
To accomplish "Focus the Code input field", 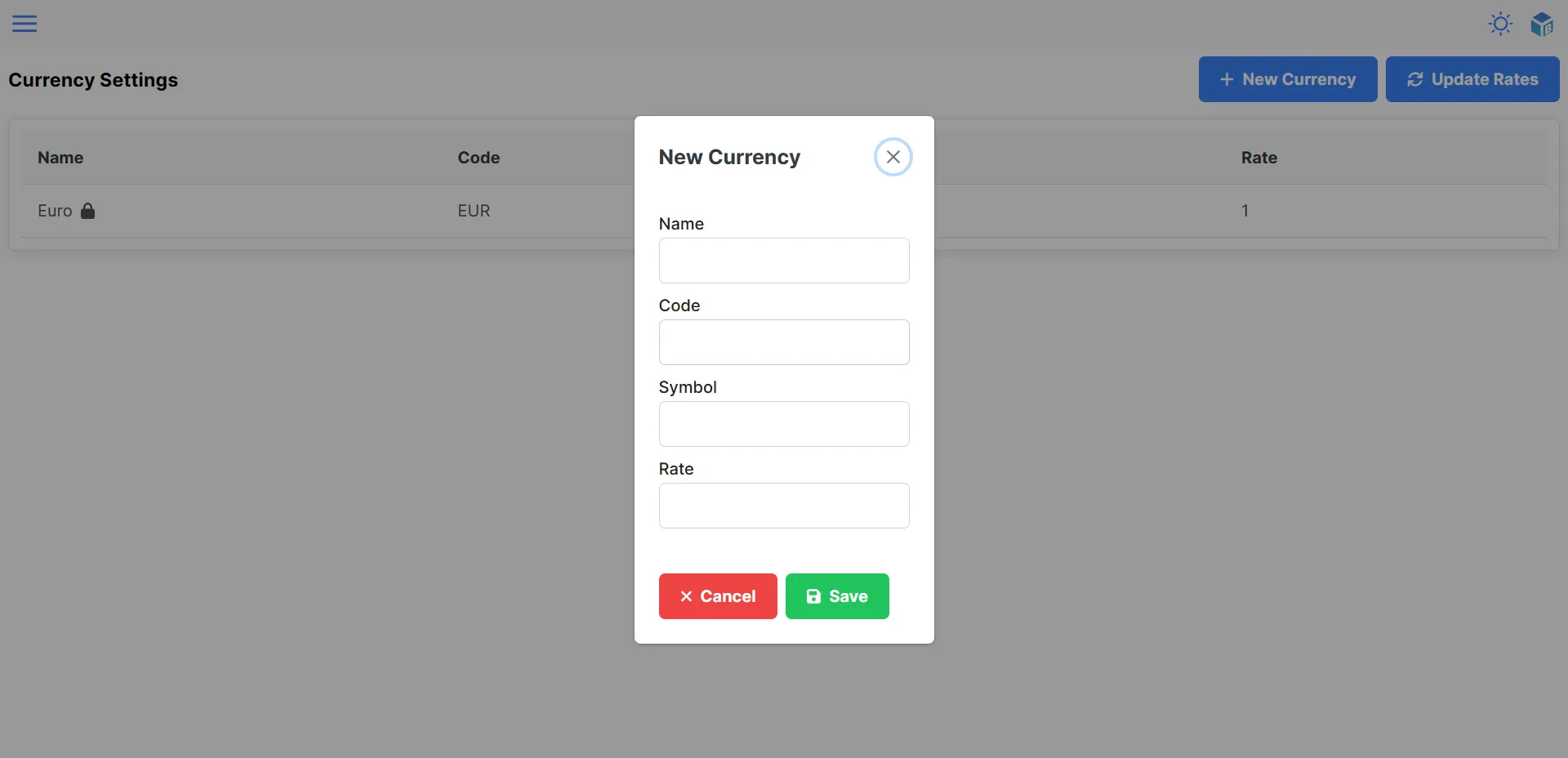I will pyautogui.click(x=783, y=342).
